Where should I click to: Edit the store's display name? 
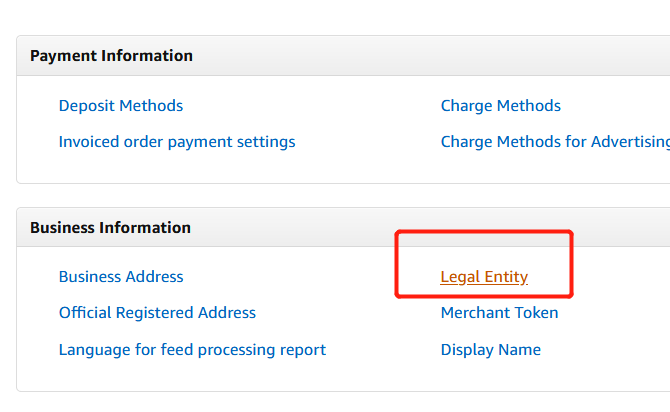(x=490, y=350)
